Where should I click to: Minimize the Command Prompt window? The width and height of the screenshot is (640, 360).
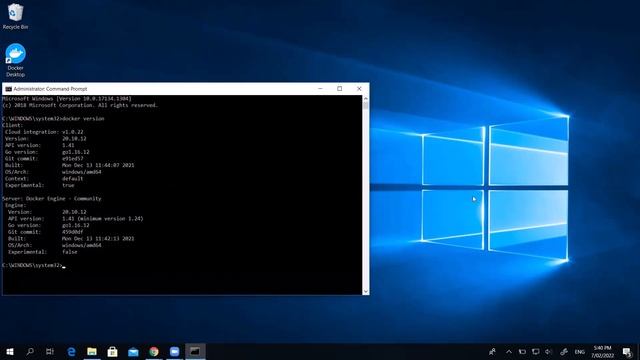tap(320, 89)
